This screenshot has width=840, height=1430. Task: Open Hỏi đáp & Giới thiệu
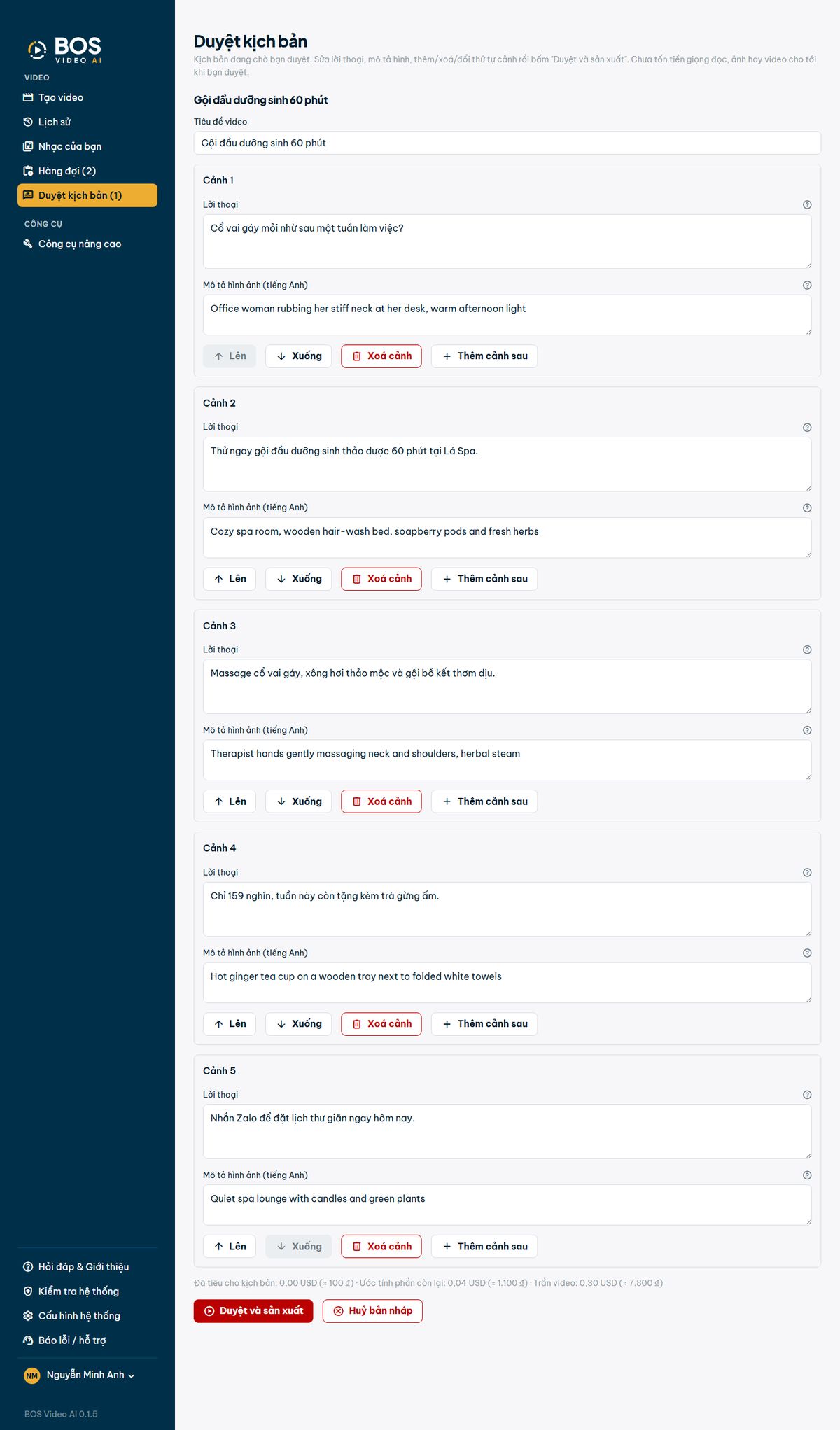87,1266
